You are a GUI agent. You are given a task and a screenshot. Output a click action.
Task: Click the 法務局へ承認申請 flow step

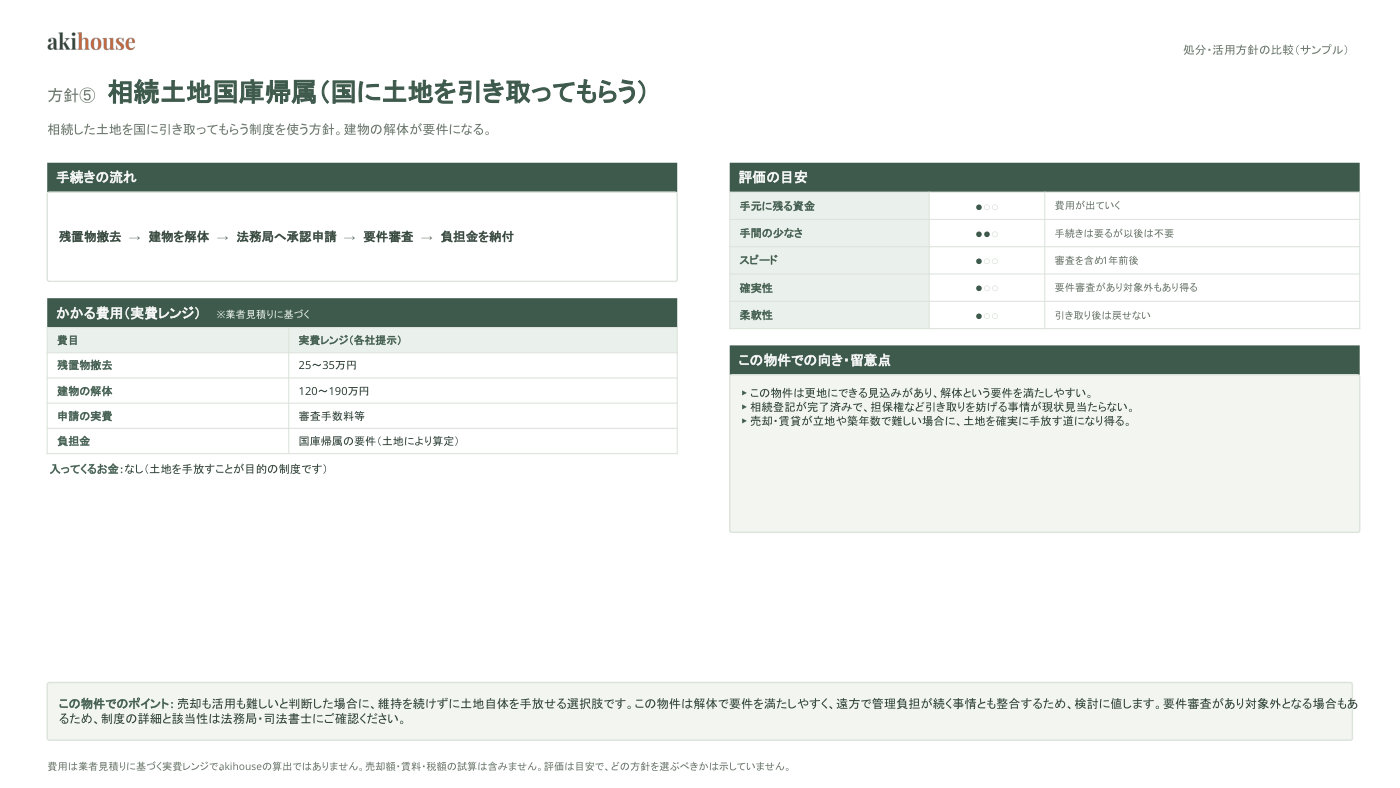(x=286, y=237)
